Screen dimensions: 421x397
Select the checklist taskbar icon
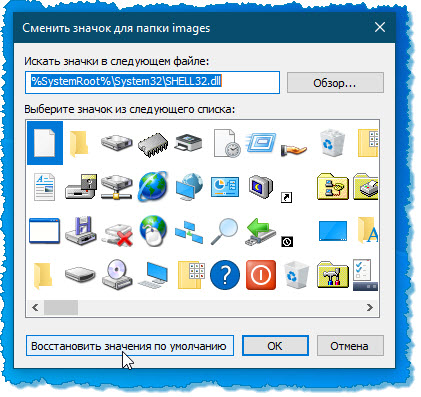(365, 275)
